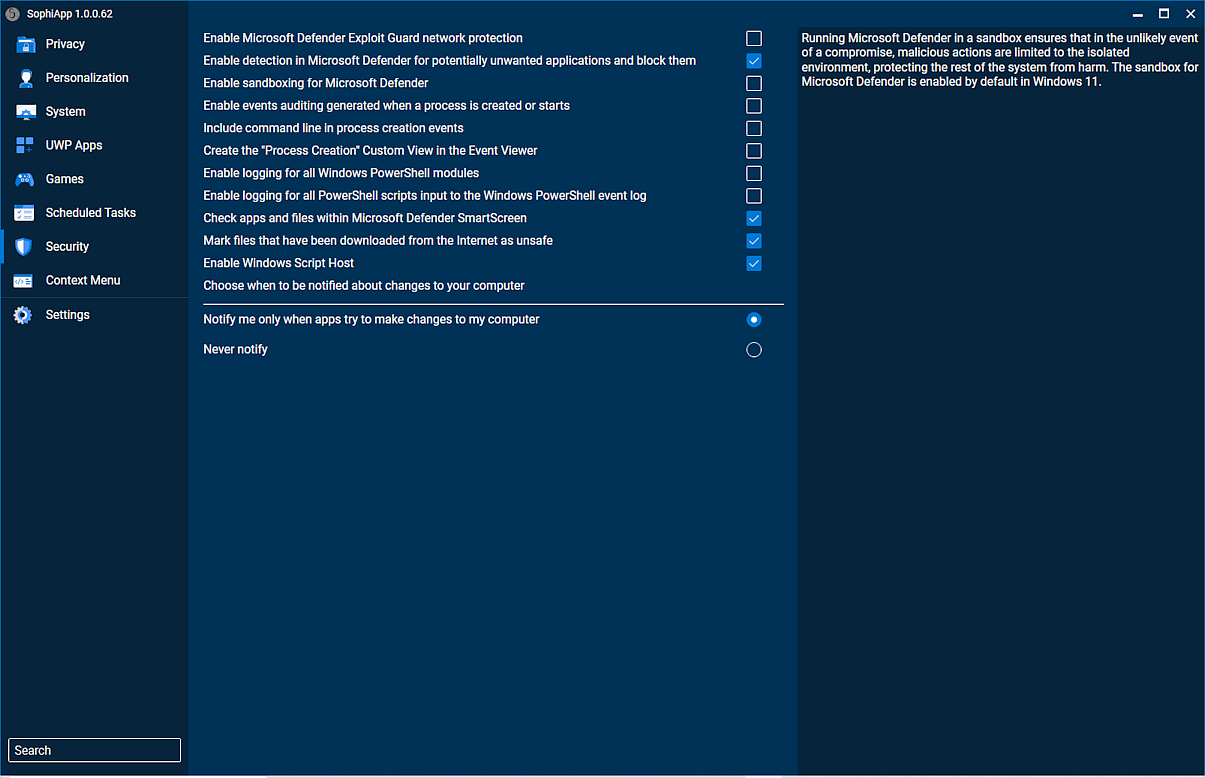Enable sandboxing for Microsoft Defender checkbox
This screenshot has height=778, width=1205.
[754, 83]
